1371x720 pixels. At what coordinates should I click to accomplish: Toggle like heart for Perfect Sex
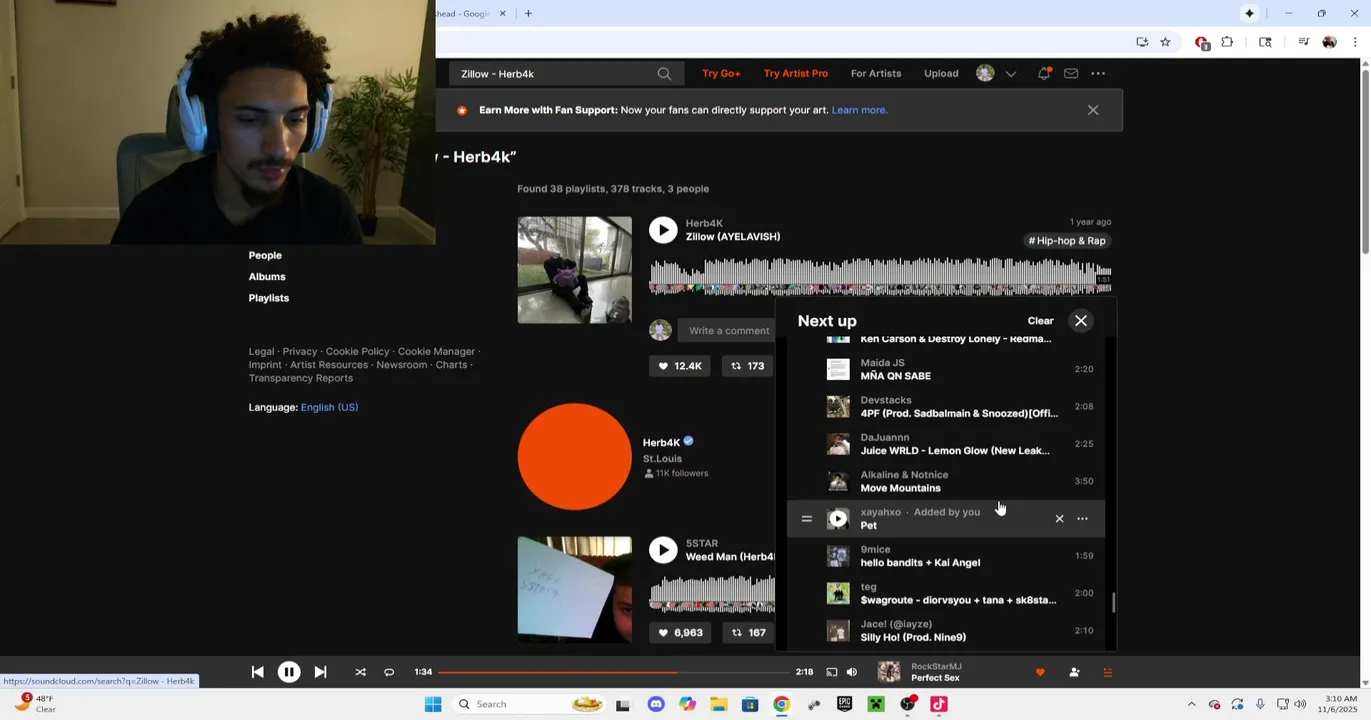[1040, 673]
